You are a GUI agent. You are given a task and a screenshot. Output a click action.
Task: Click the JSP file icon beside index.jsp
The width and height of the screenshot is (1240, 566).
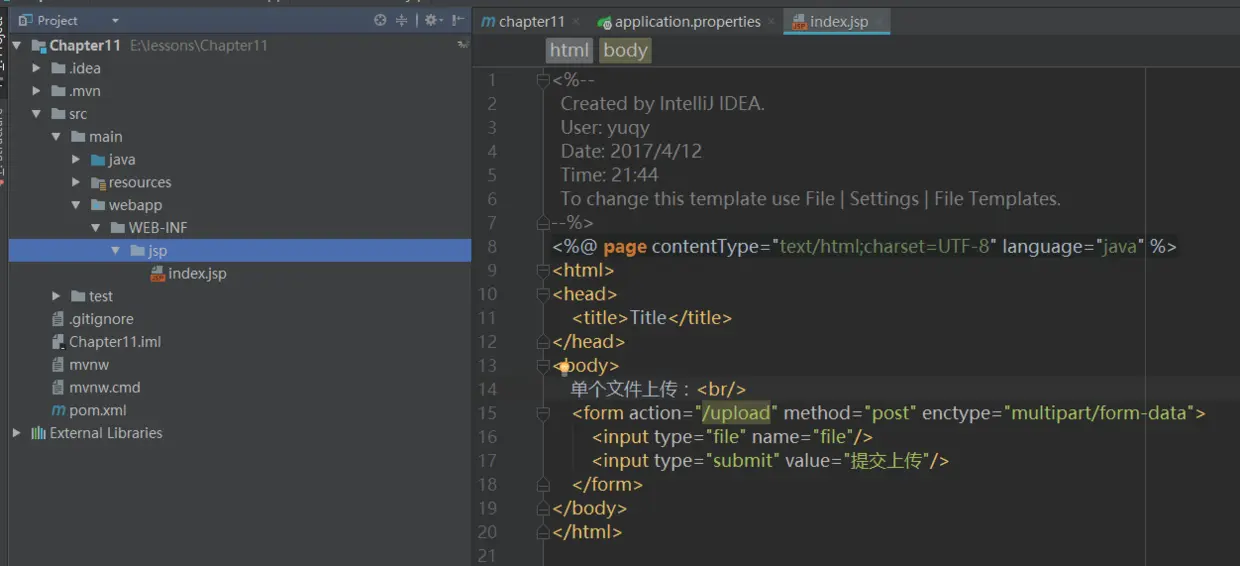158,273
